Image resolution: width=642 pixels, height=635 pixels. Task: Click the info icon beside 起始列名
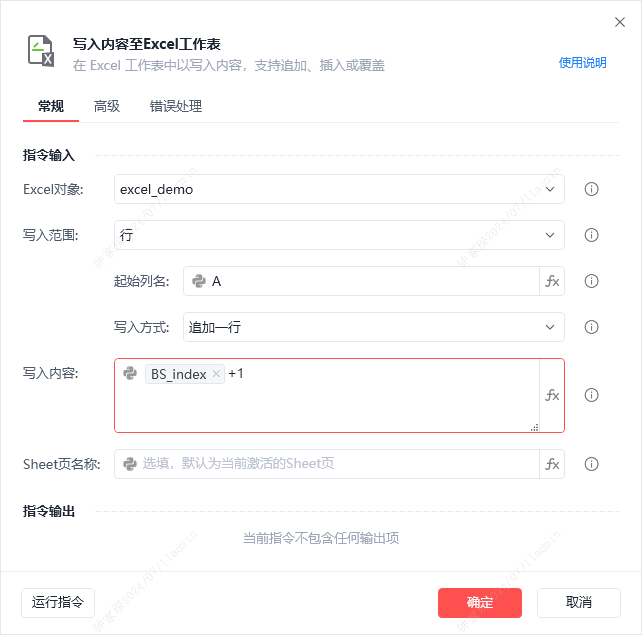pos(591,281)
